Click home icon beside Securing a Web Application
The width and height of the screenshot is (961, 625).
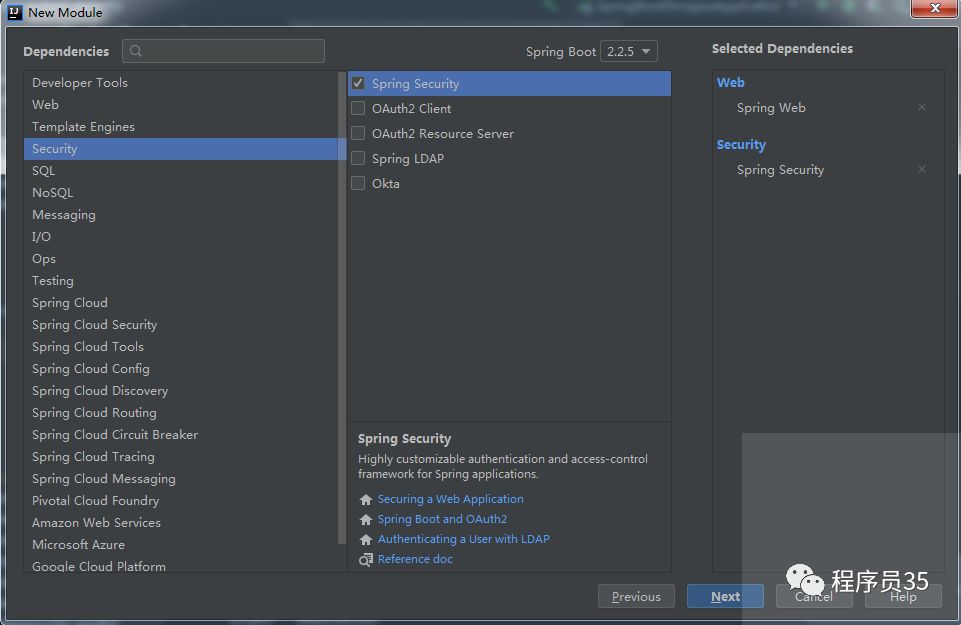[366, 499]
